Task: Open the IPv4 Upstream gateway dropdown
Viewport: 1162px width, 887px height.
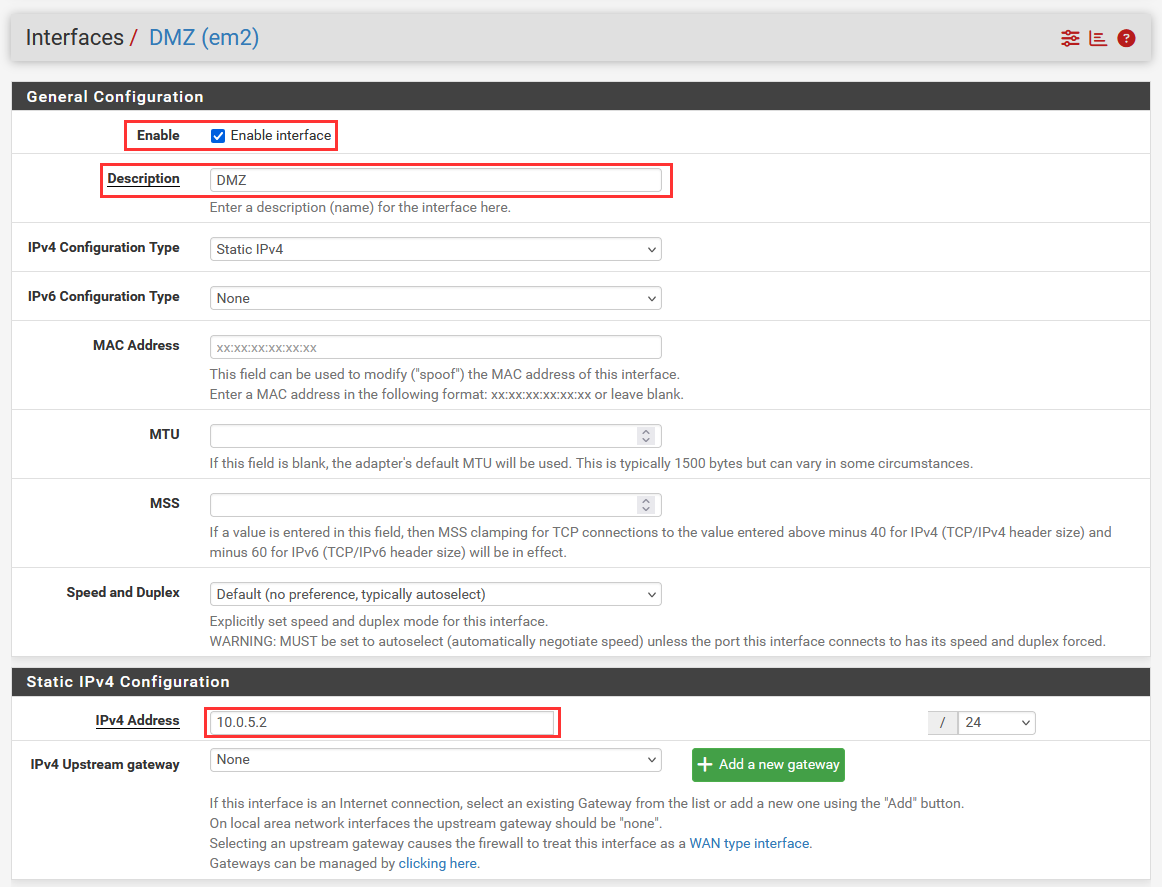Action: tap(435, 760)
